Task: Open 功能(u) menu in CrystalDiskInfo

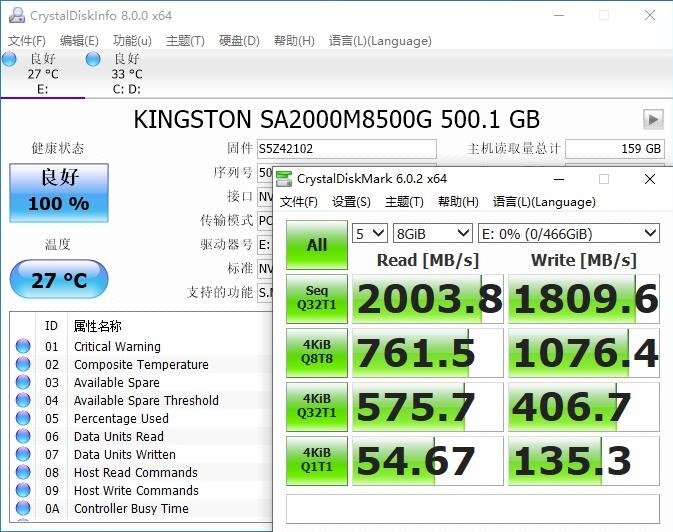Action: pos(132,41)
